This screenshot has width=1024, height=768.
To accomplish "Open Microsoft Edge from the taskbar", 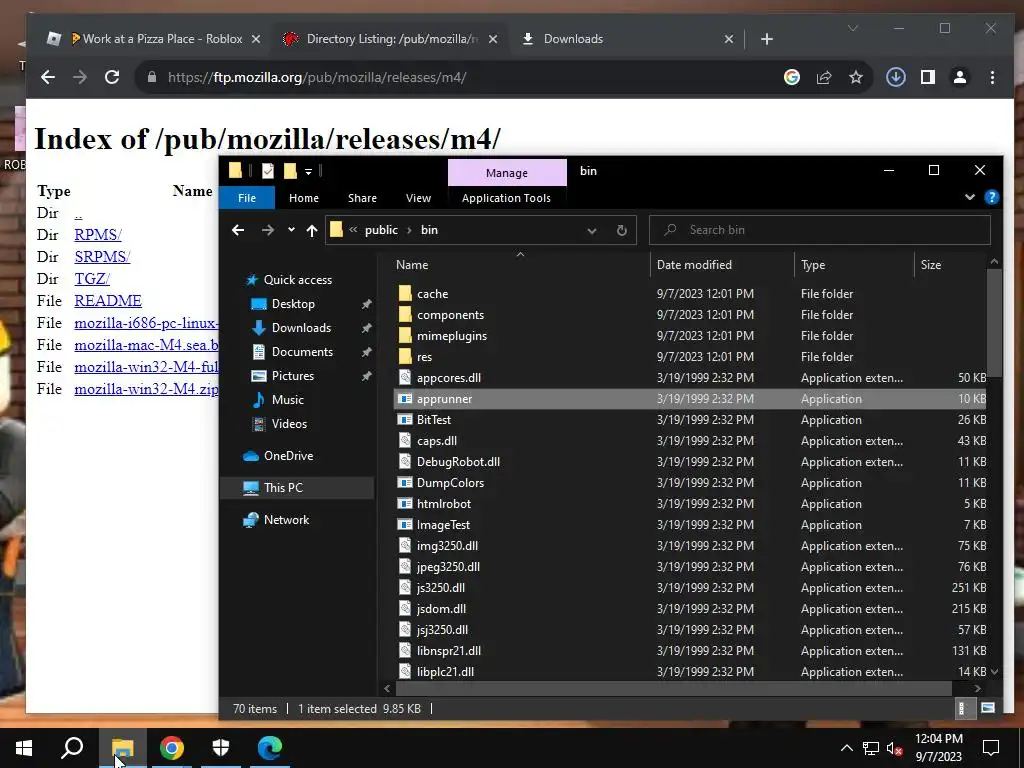I will coord(270,748).
